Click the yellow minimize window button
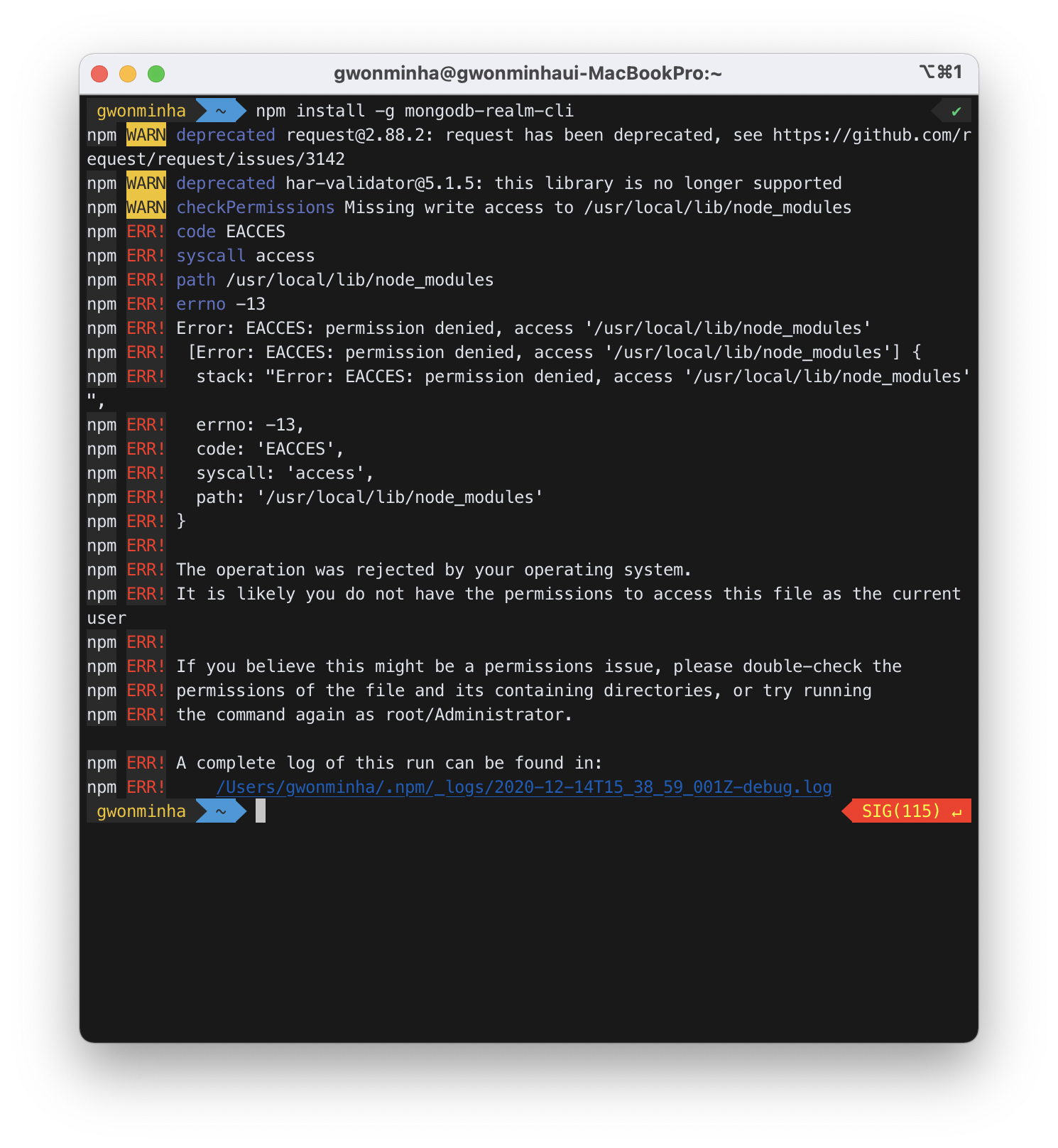The image size is (1058, 1148). point(128,74)
